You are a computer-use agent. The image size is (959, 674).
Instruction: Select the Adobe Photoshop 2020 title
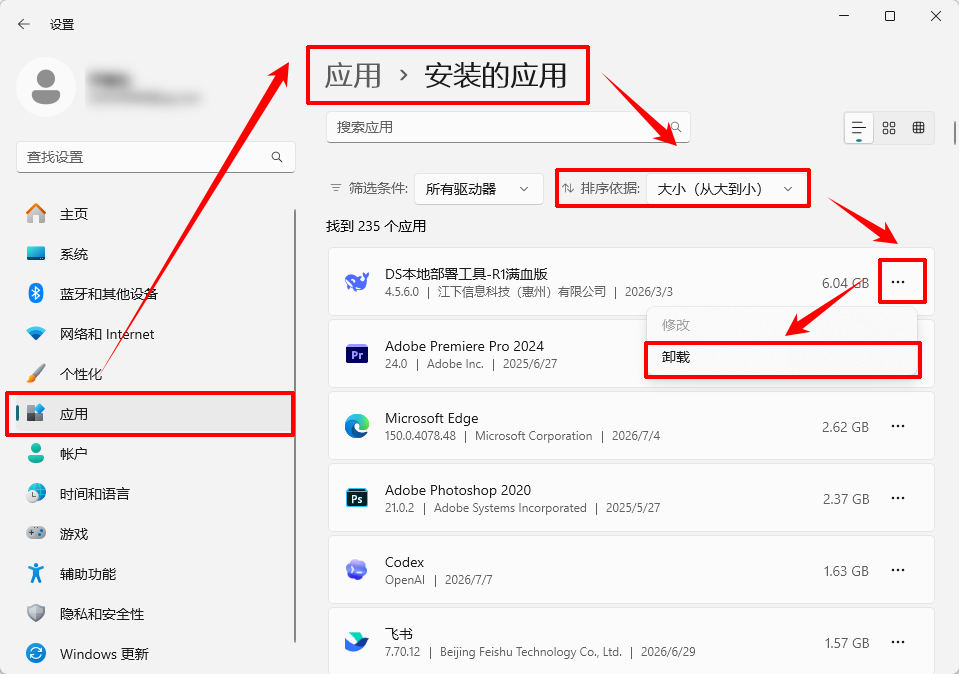click(457, 491)
